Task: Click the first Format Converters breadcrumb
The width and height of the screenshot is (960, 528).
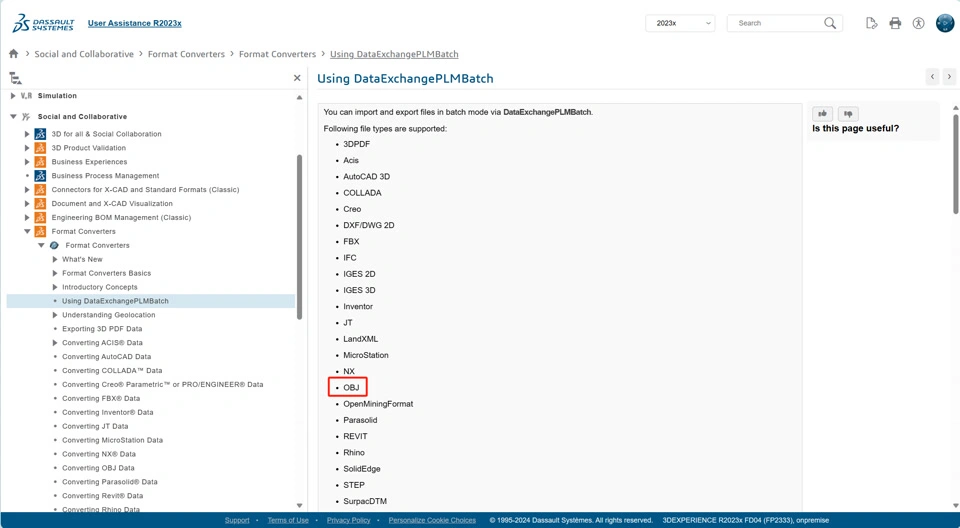Action: coord(186,54)
